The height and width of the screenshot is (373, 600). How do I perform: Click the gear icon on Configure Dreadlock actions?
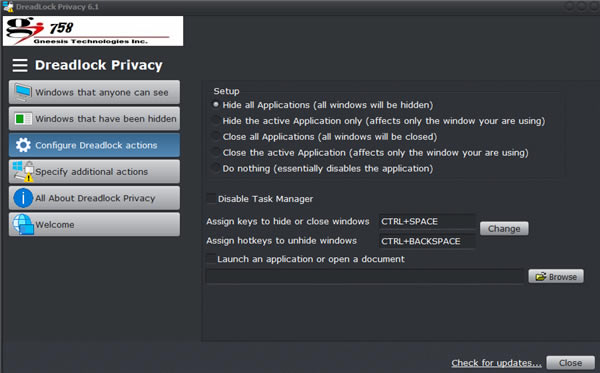click(x=23, y=145)
